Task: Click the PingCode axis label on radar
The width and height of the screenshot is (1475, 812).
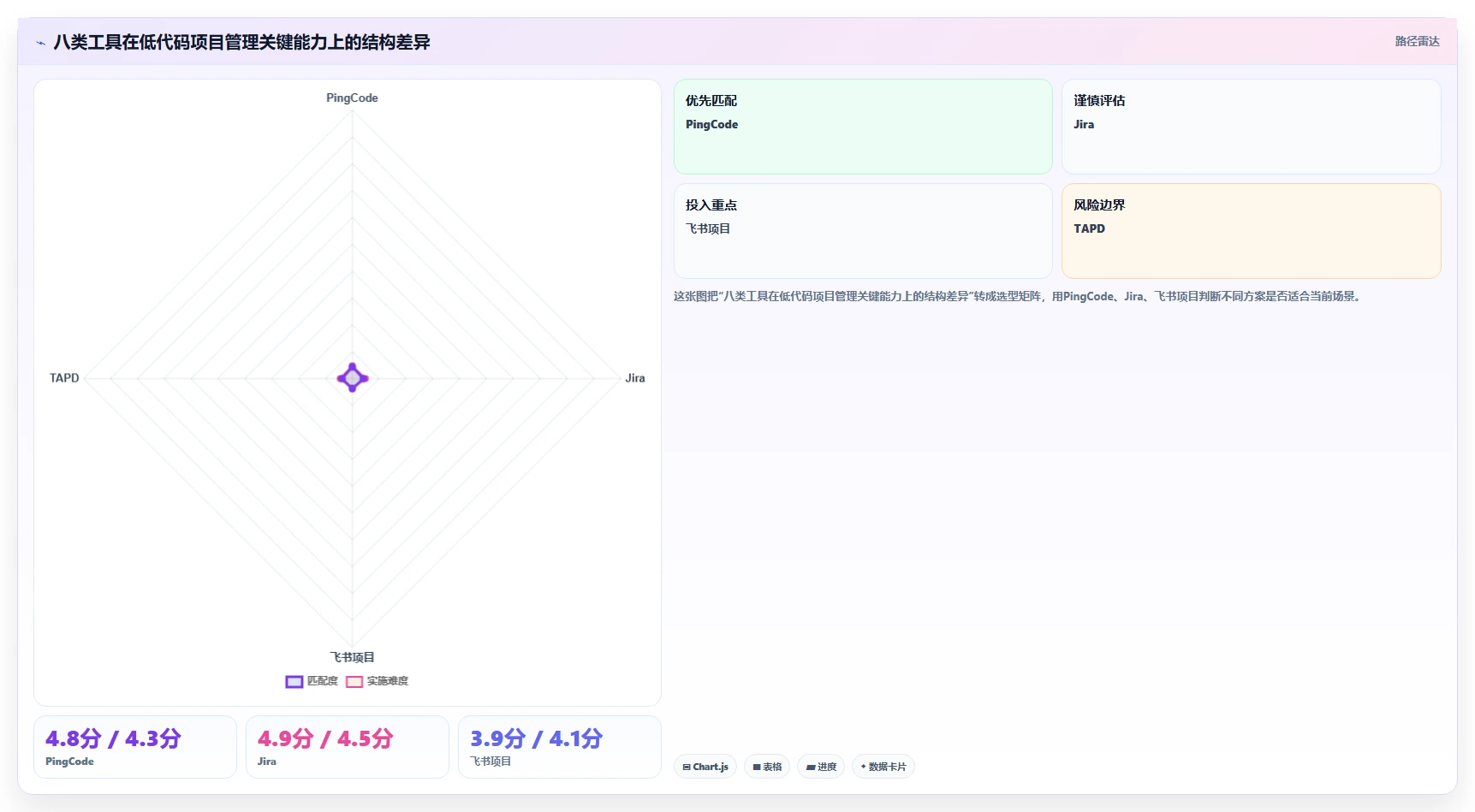Action: point(352,98)
